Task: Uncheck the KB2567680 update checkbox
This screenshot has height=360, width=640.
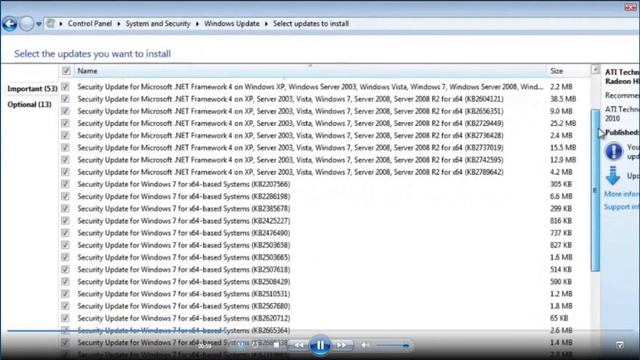Action: click(65, 306)
